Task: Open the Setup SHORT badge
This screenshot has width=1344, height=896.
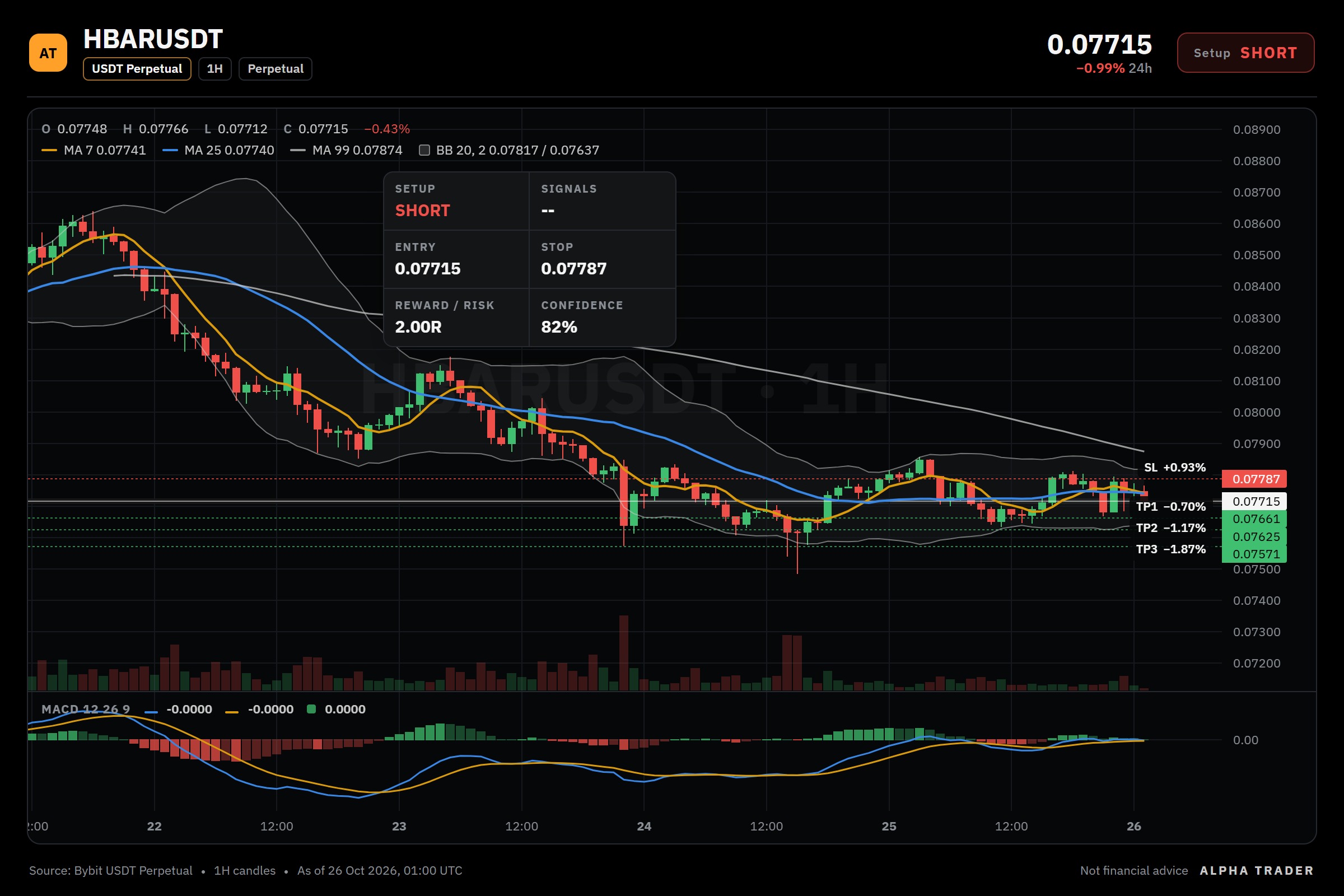Action: 1245,53
